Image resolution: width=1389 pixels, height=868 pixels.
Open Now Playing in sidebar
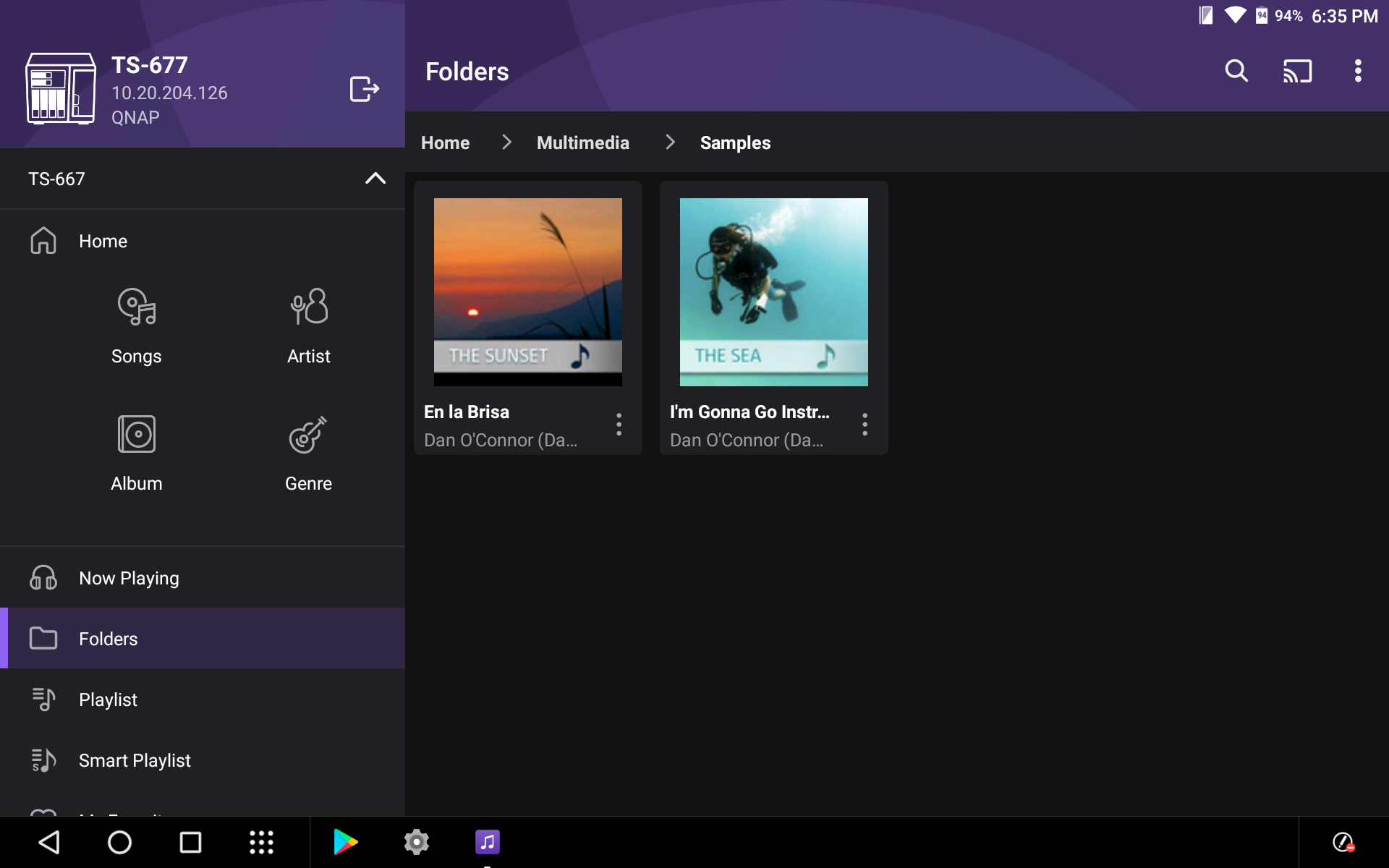pos(203,578)
